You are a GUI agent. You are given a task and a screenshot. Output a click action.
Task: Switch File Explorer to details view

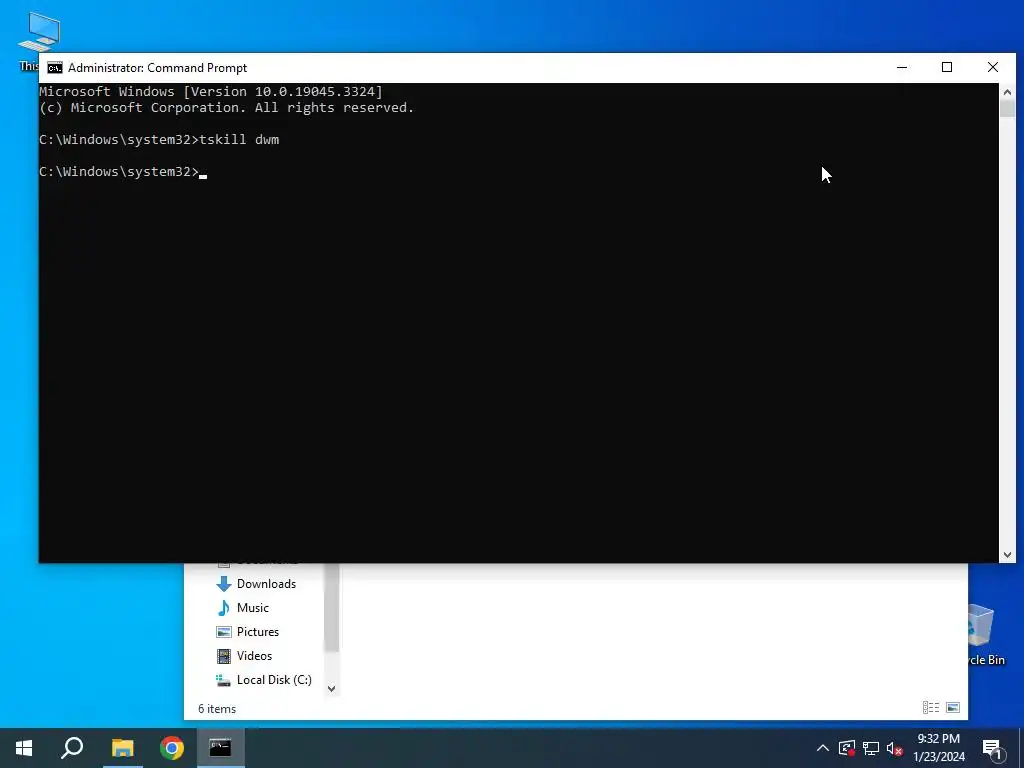(x=931, y=707)
